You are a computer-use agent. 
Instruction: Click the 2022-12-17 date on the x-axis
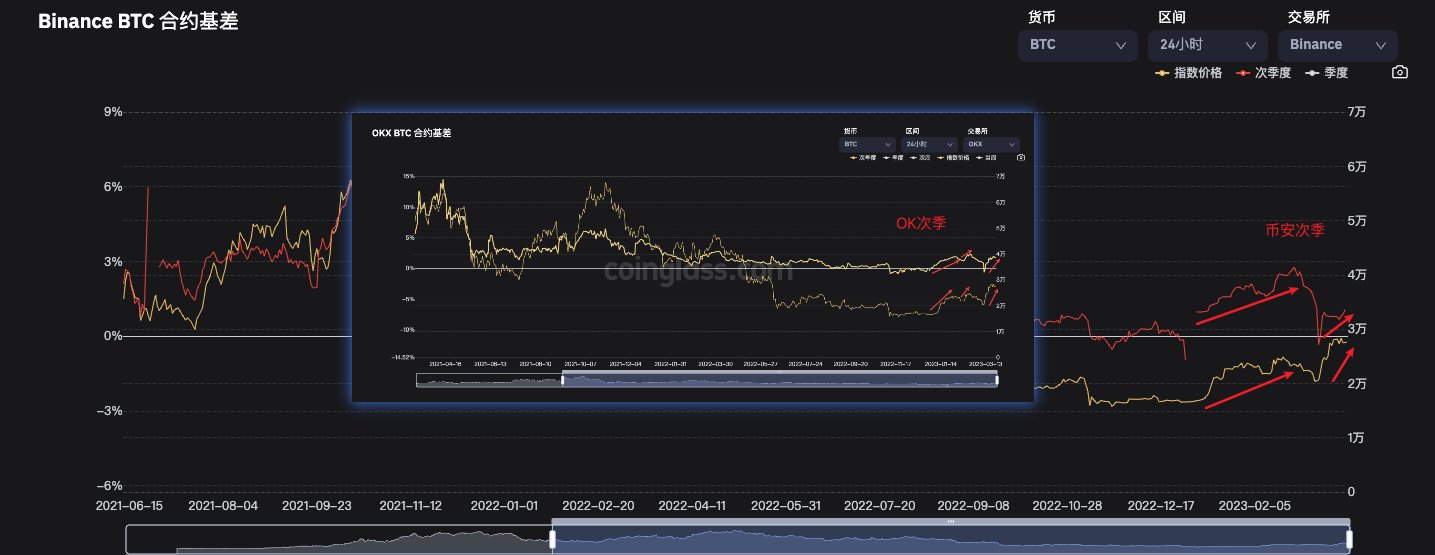[1163, 506]
